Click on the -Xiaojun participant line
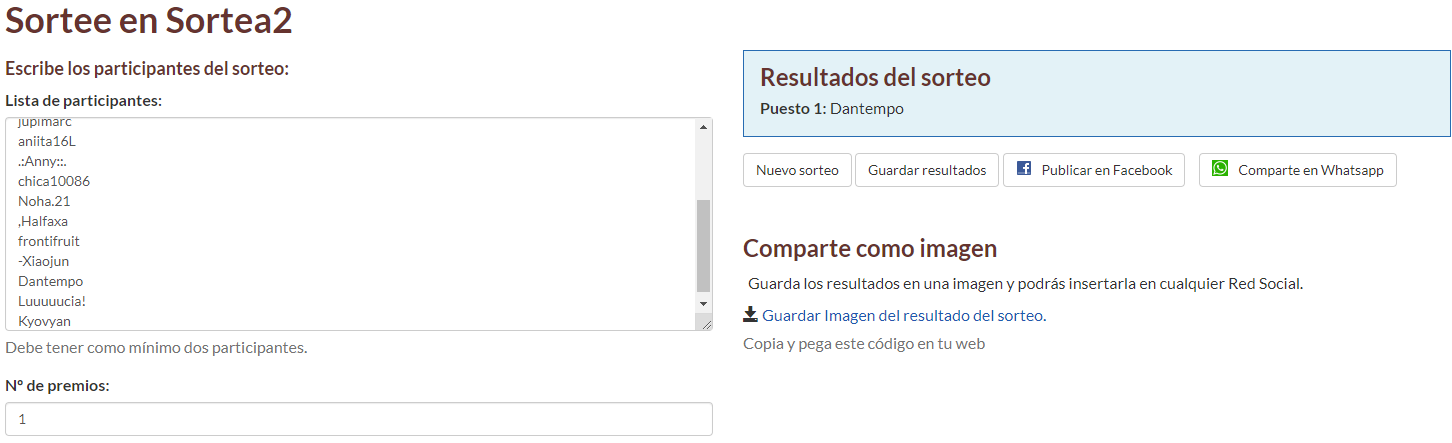 [43, 261]
